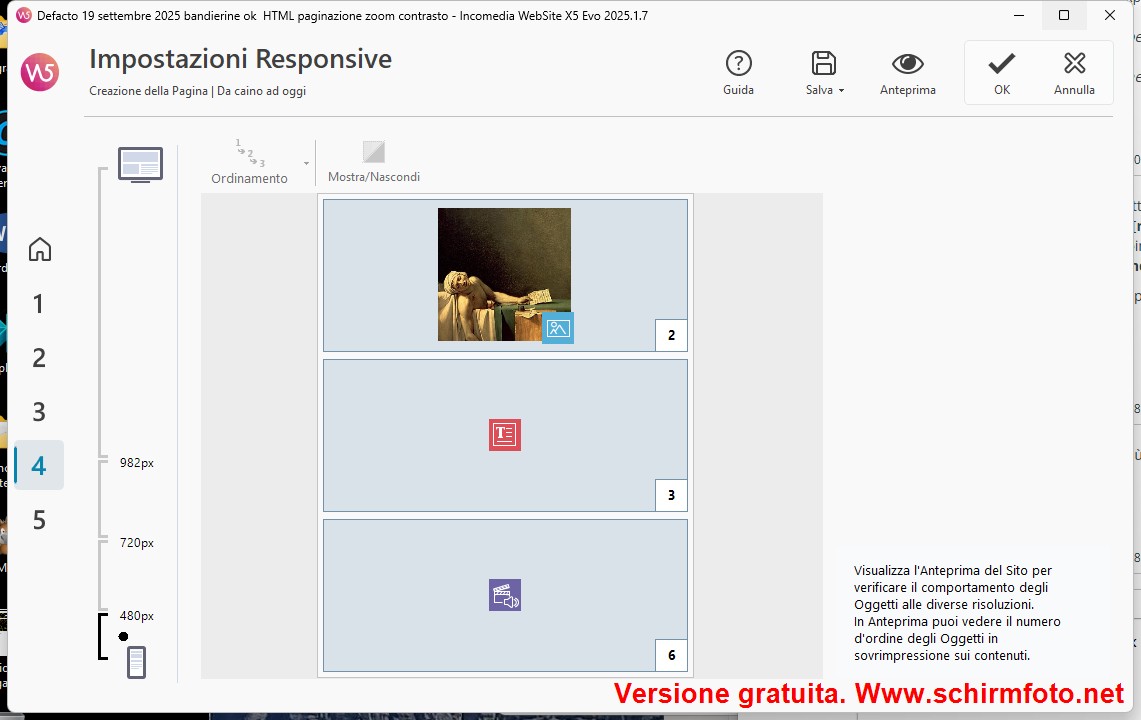Click the Salva floppy disk icon
The height and width of the screenshot is (720, 1141).
823,64
